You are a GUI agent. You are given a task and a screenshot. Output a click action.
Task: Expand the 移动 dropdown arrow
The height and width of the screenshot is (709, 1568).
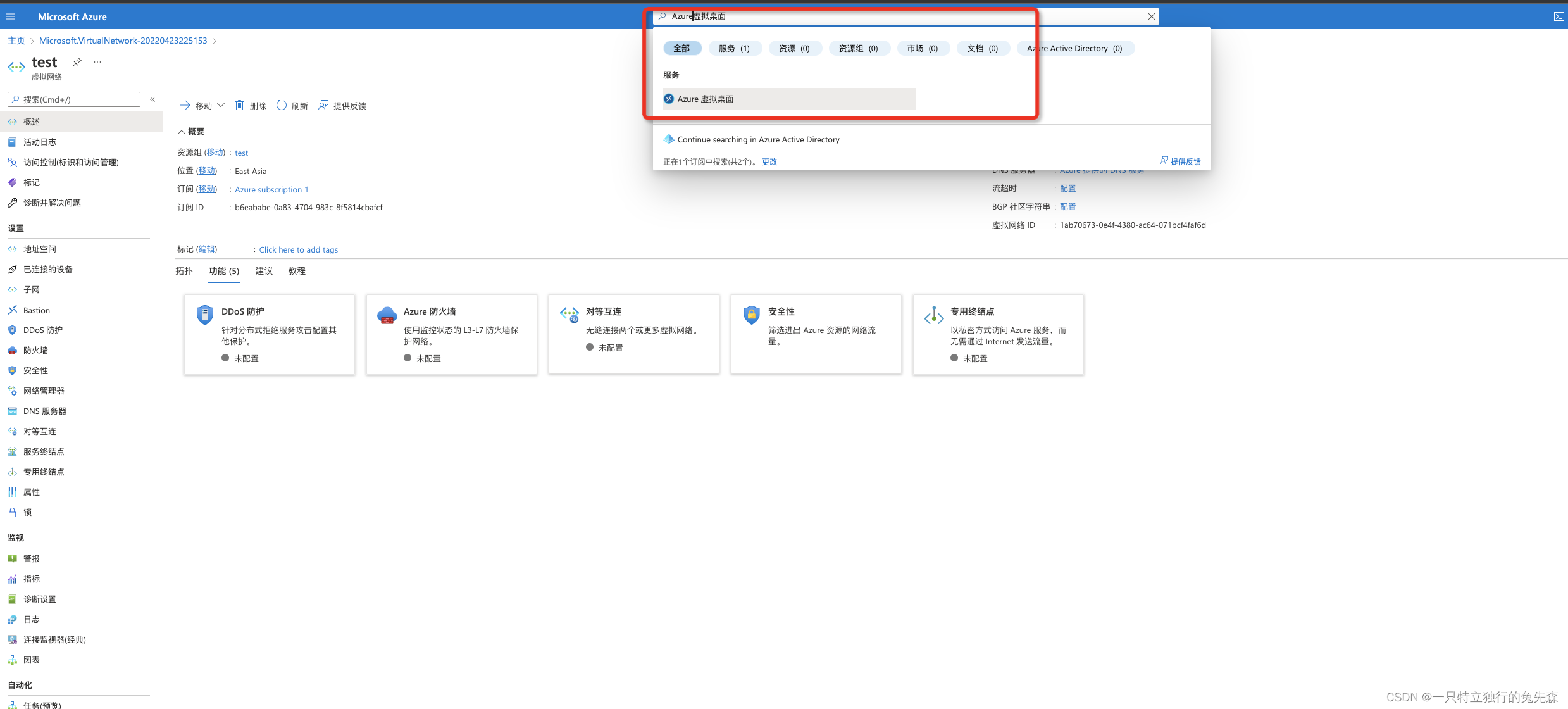[221, 105]
